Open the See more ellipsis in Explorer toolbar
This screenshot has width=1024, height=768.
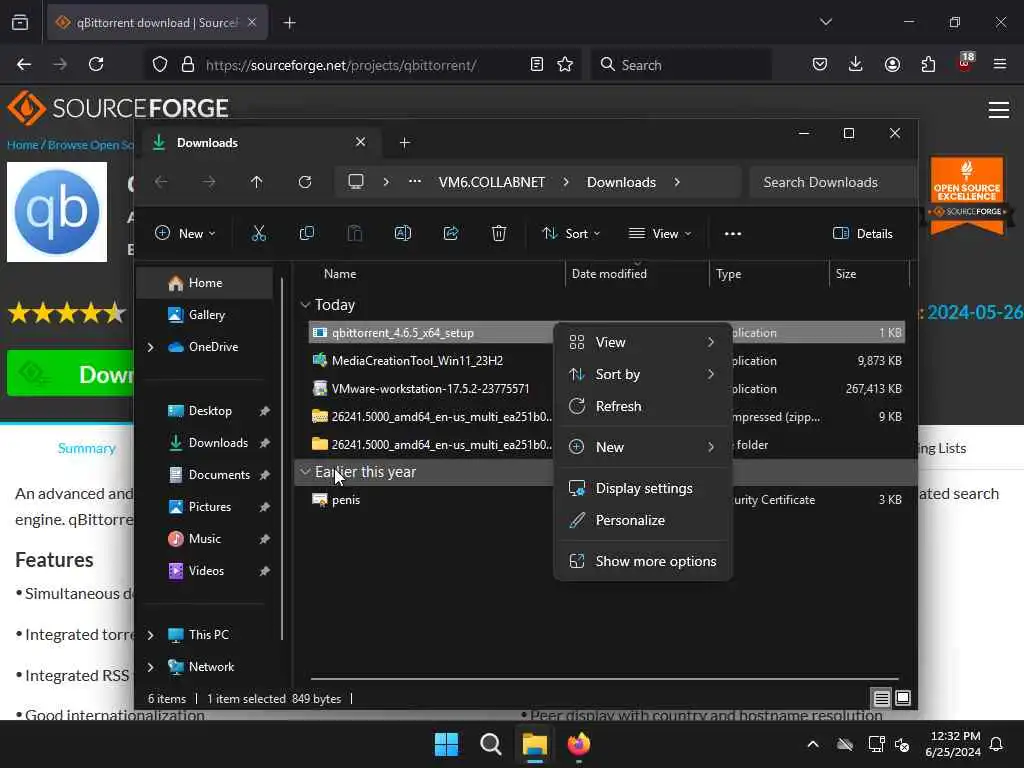click(733, 234)
